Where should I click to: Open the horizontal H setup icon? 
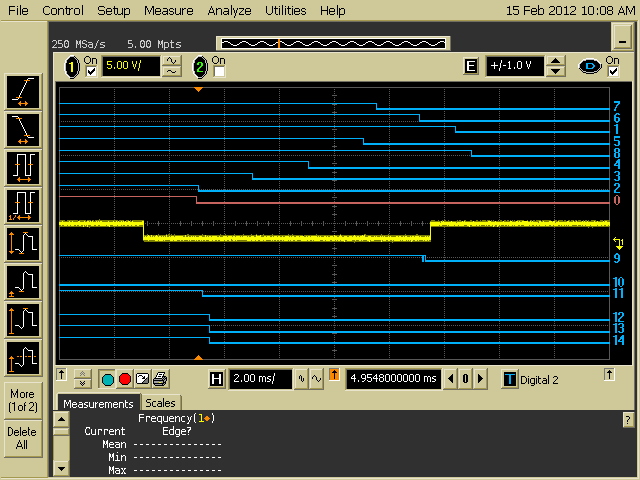point(216,379)
